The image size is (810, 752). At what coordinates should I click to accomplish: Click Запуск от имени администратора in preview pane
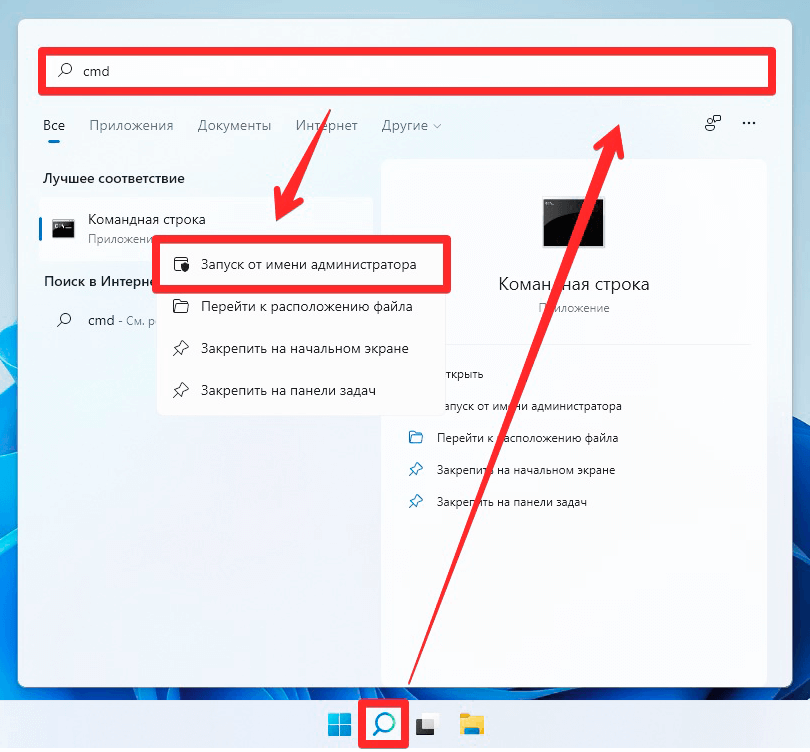(x=532, y=406)
